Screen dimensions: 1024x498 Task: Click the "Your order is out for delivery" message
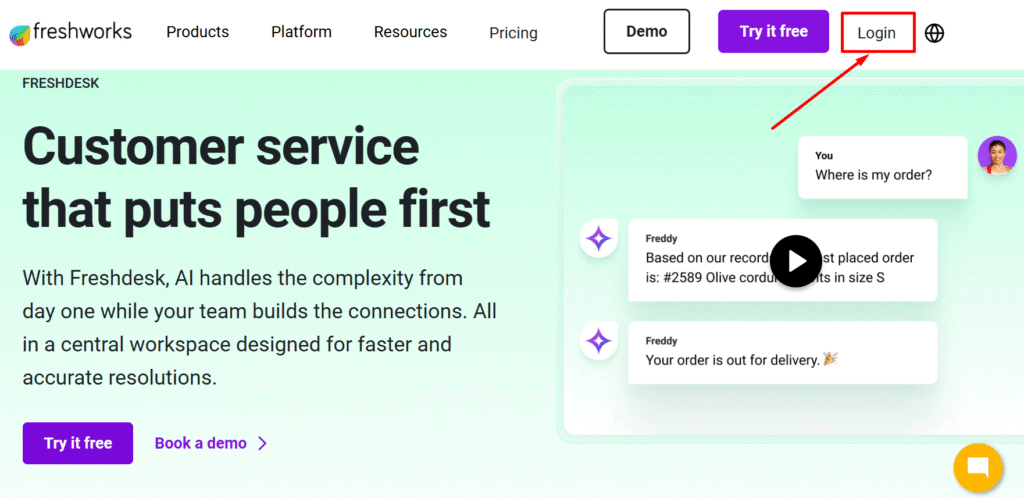782,353
